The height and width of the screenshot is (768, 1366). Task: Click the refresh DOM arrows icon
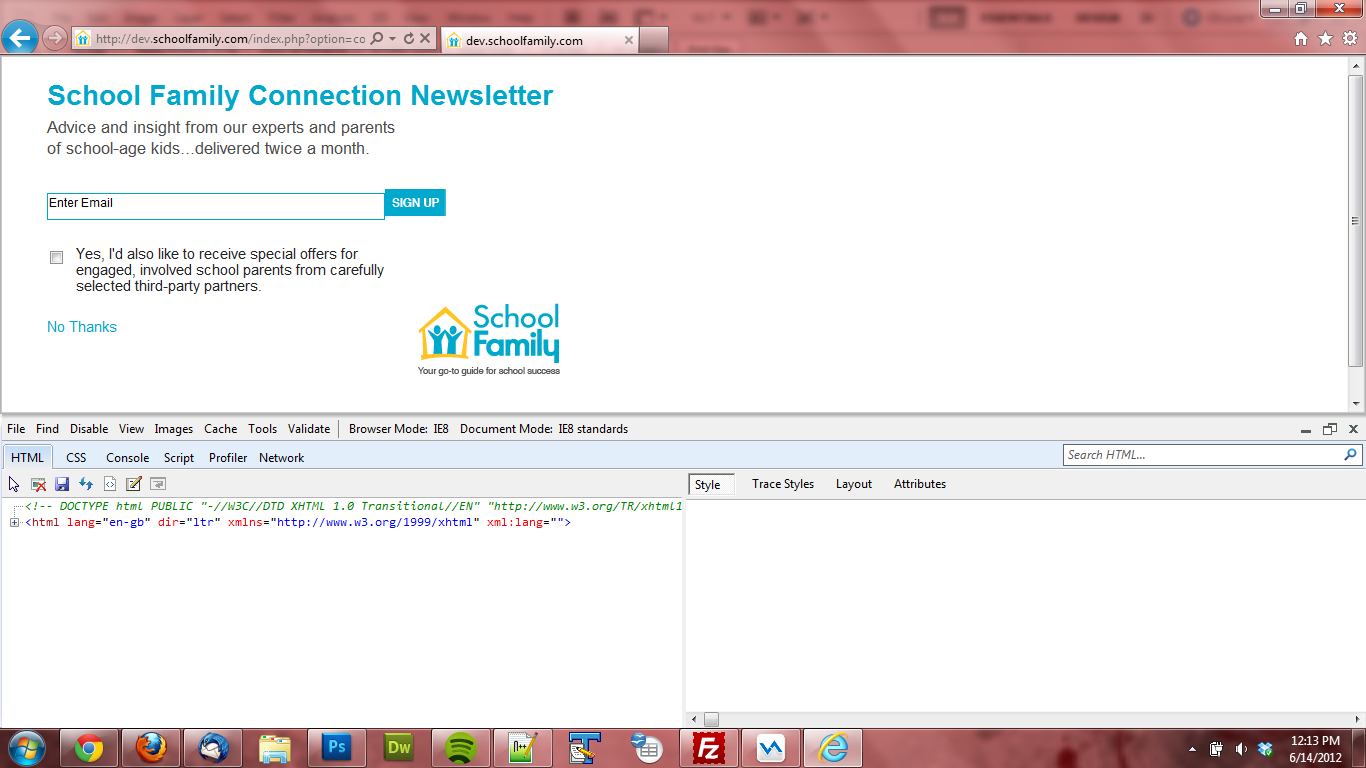[x=86, y=484]
